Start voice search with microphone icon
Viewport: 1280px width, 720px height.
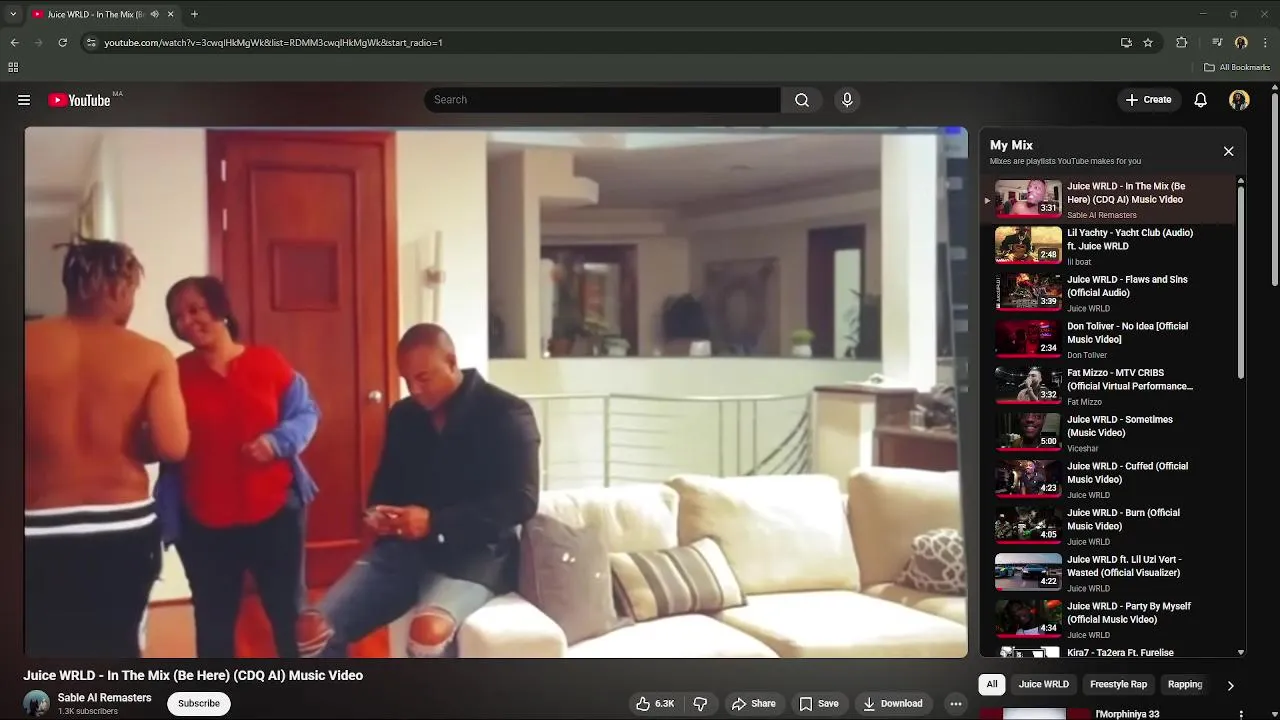click(x=847, y=100)
